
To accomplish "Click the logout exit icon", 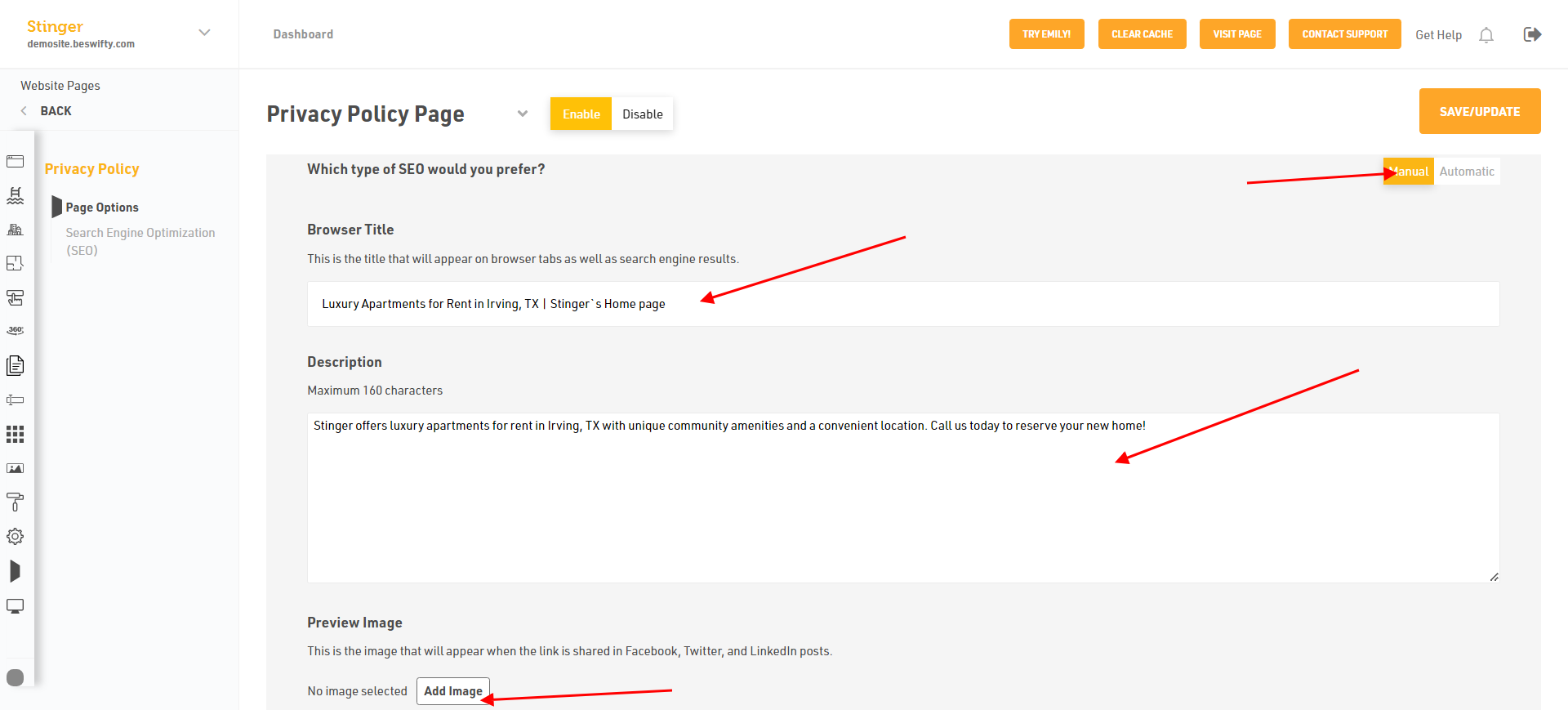I will (1532, 34).
